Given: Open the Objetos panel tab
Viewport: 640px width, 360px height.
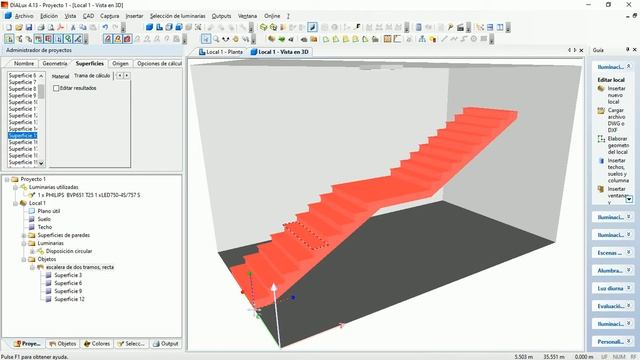Looking at the screenshot, I should click(62, 344).
